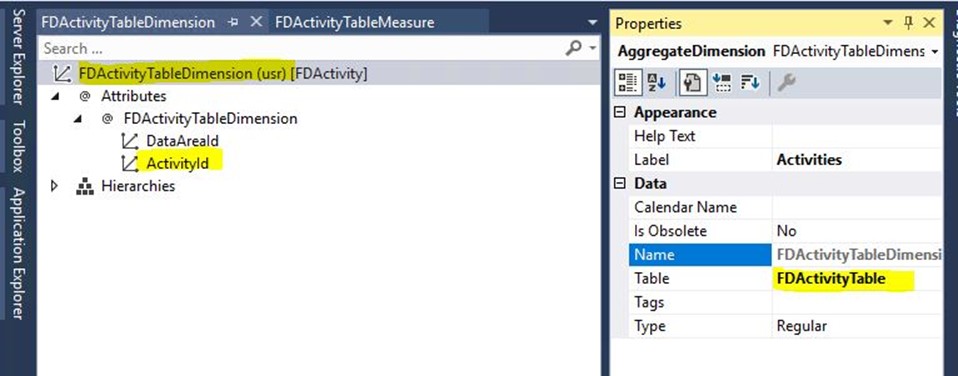Switch to the FDActivityTableMeasure tab
The image size is (958, 376).
tap(354, 23)
